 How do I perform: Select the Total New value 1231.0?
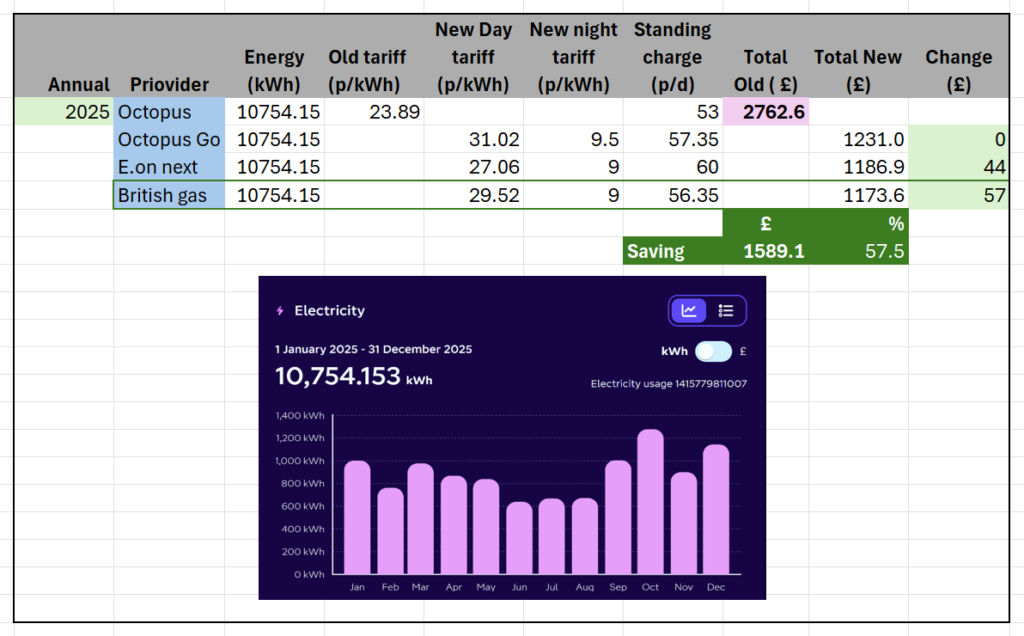point(858,139)
